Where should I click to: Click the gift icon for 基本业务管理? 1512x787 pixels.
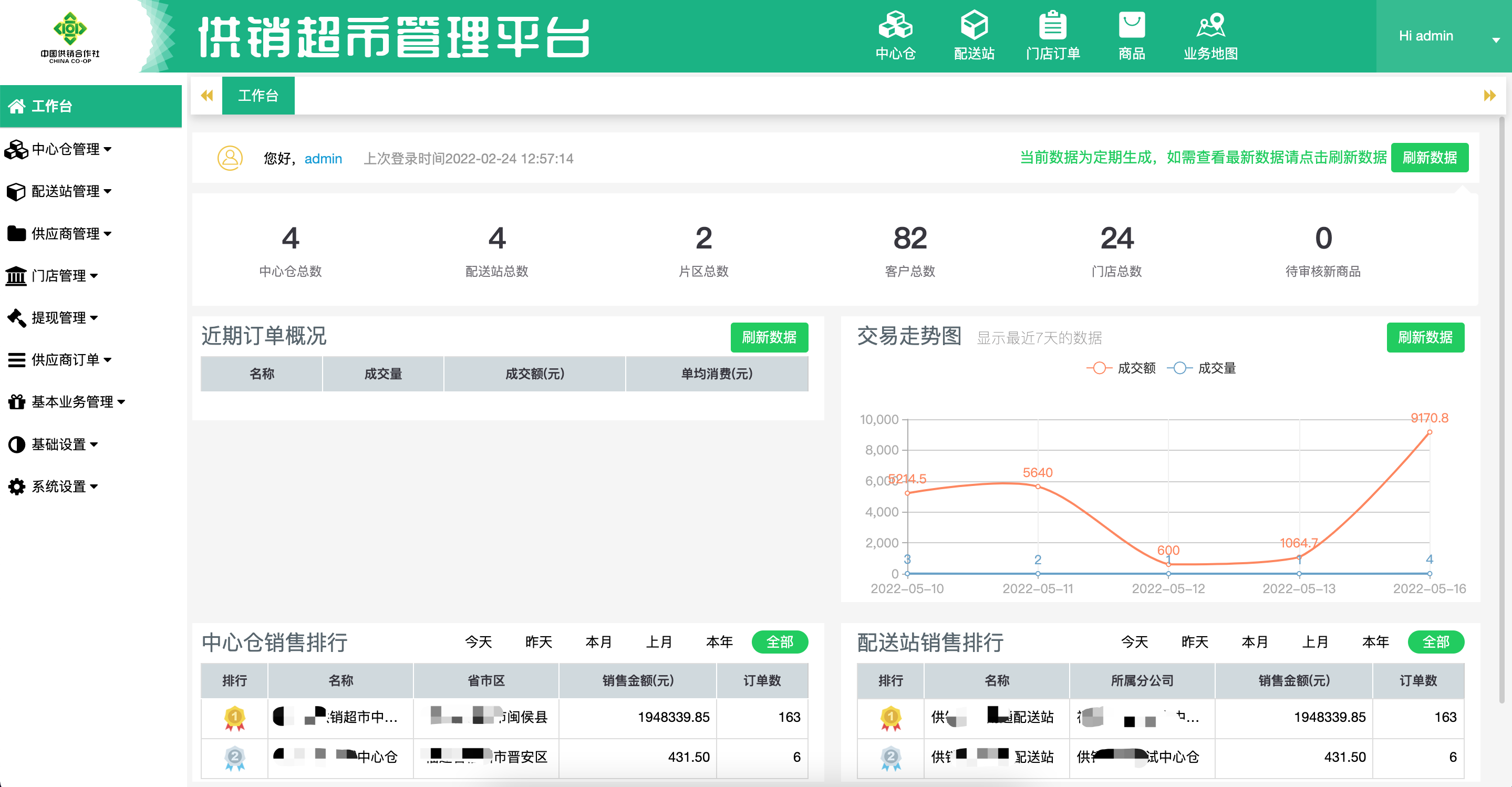click(x=16, y=402)
